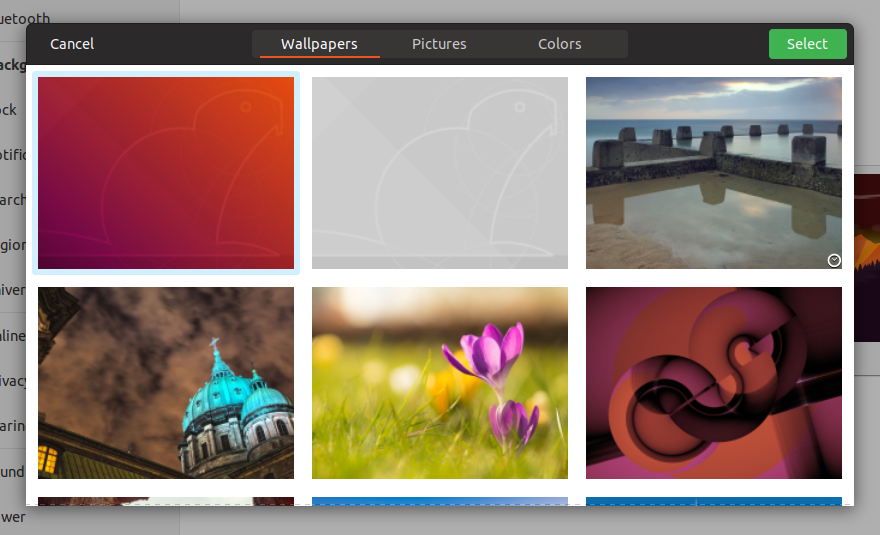This screenshot has height=535, width=880.
Task: Open the Colors tab
Action: click(560, 44)
